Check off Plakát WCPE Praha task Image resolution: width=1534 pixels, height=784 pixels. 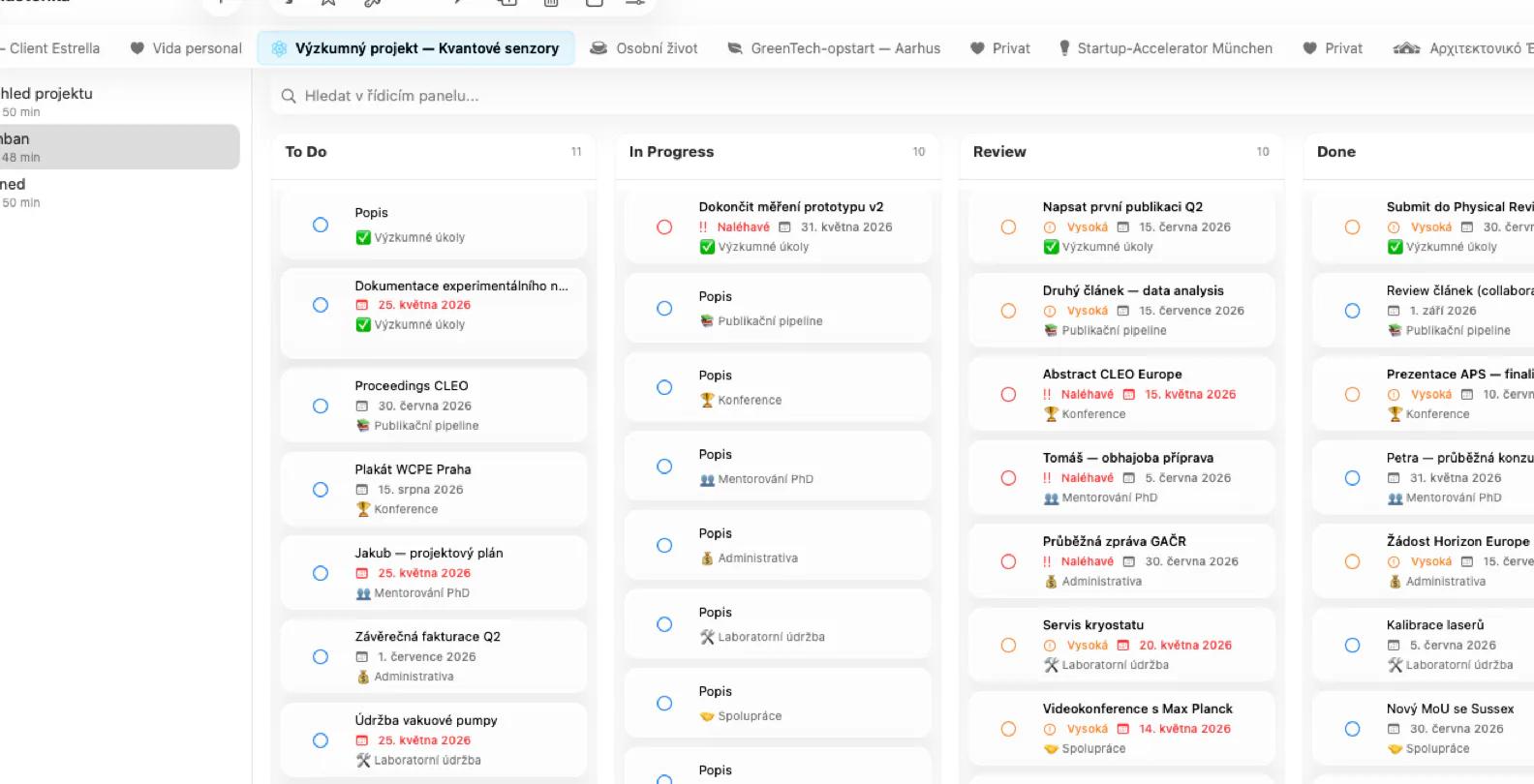tap(321, 490)
